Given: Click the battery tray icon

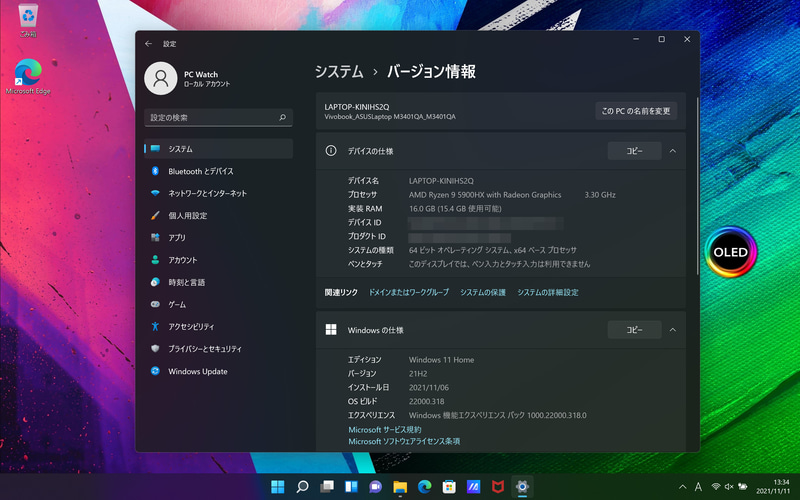Looking at the screenshot, I should coord(743,487).
